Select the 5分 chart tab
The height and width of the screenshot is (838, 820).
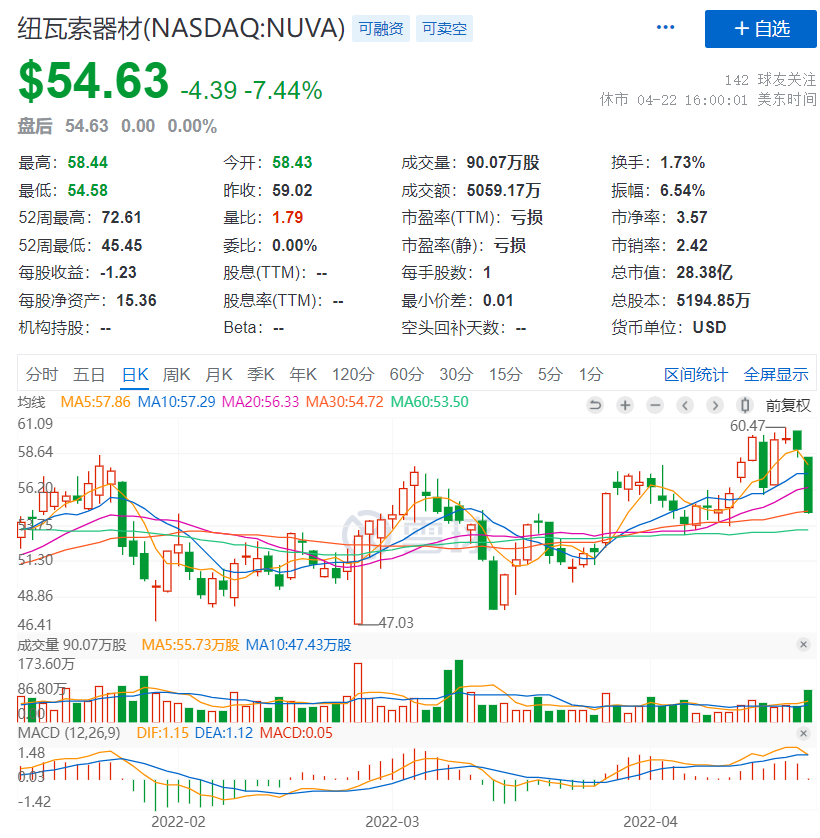[x=550, y=375]
